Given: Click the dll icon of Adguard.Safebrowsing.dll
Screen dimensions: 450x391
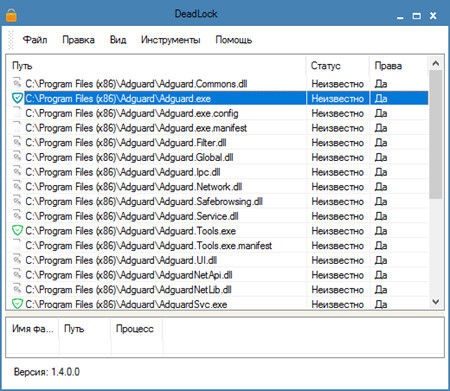Looking at the screenshot, I should [x=17, y=201].
